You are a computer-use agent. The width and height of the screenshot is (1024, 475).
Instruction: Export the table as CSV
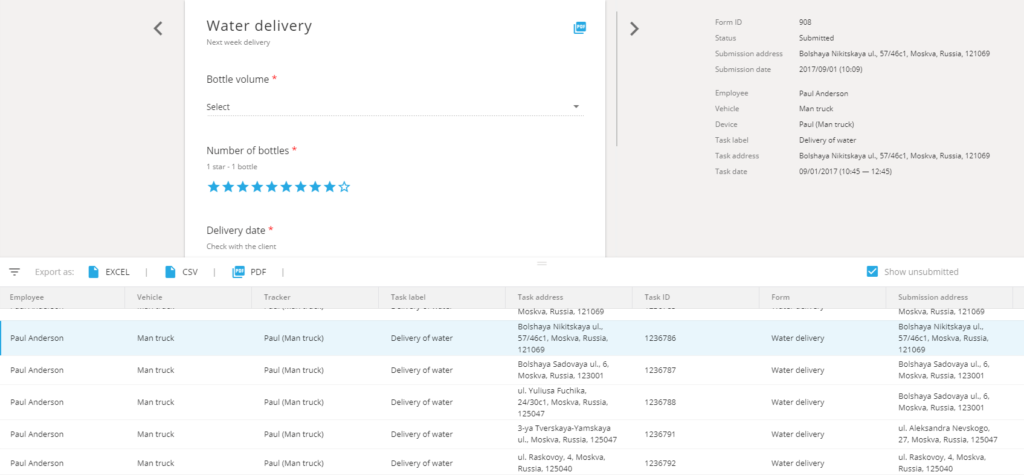(182, 272)
